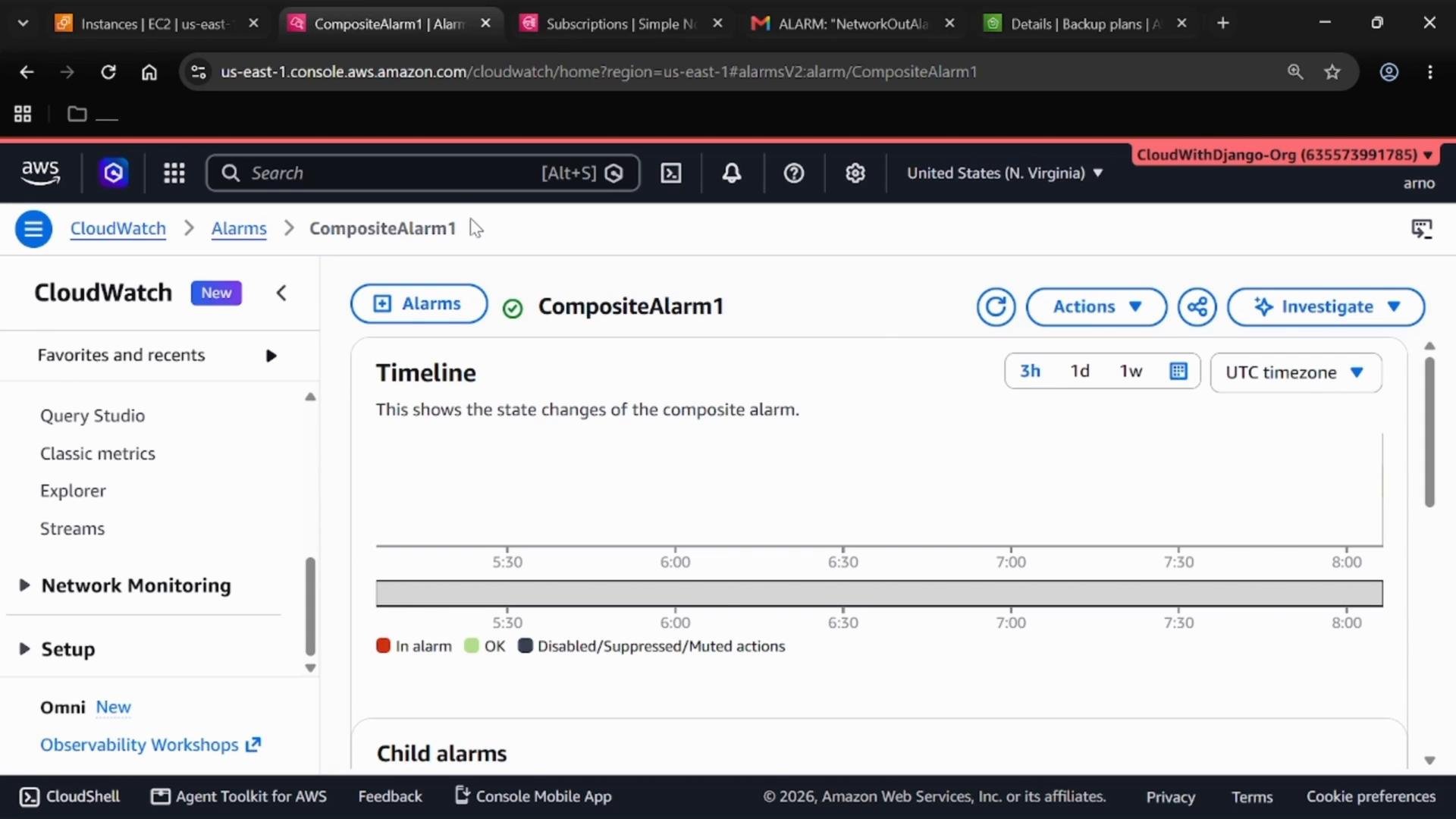Viewport: 1456px width, 819px height.
Task: Switch to the Instances EC2 browser tab
Action: click(155, 24)
